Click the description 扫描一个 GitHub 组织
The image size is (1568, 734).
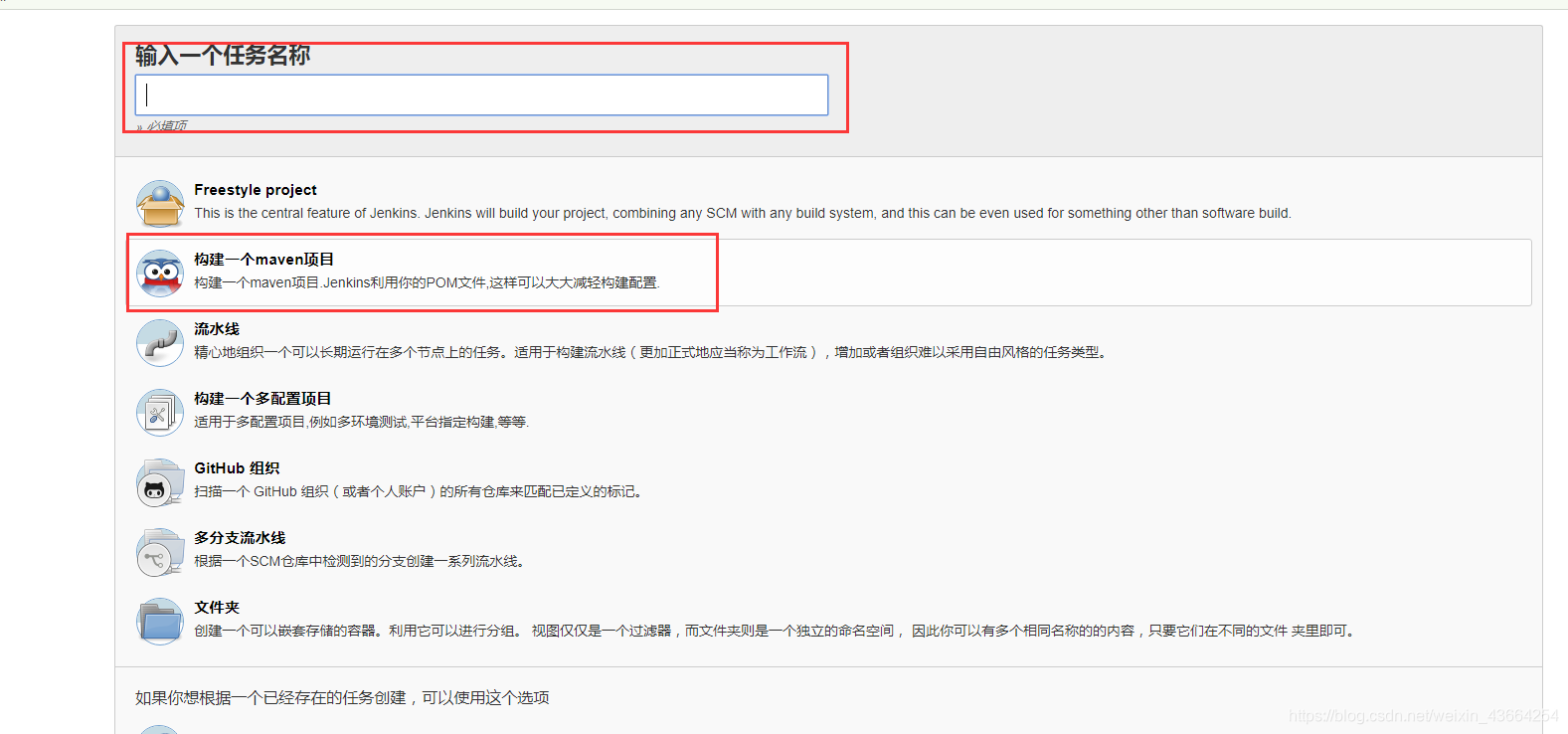click(419, 491)
